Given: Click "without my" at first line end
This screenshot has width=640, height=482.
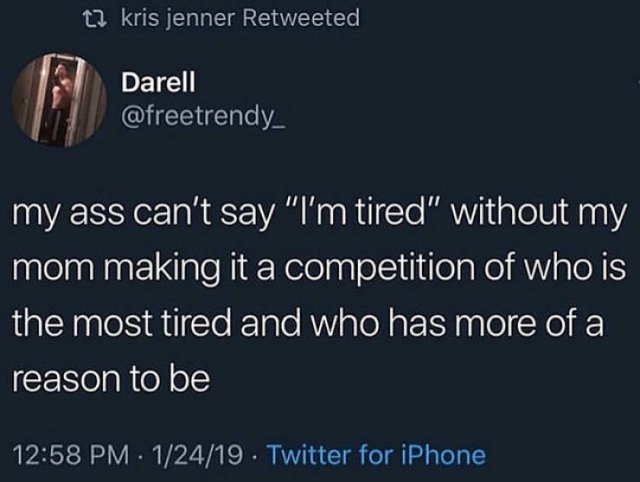Looking at the screenshot, I should click(538, 215).
